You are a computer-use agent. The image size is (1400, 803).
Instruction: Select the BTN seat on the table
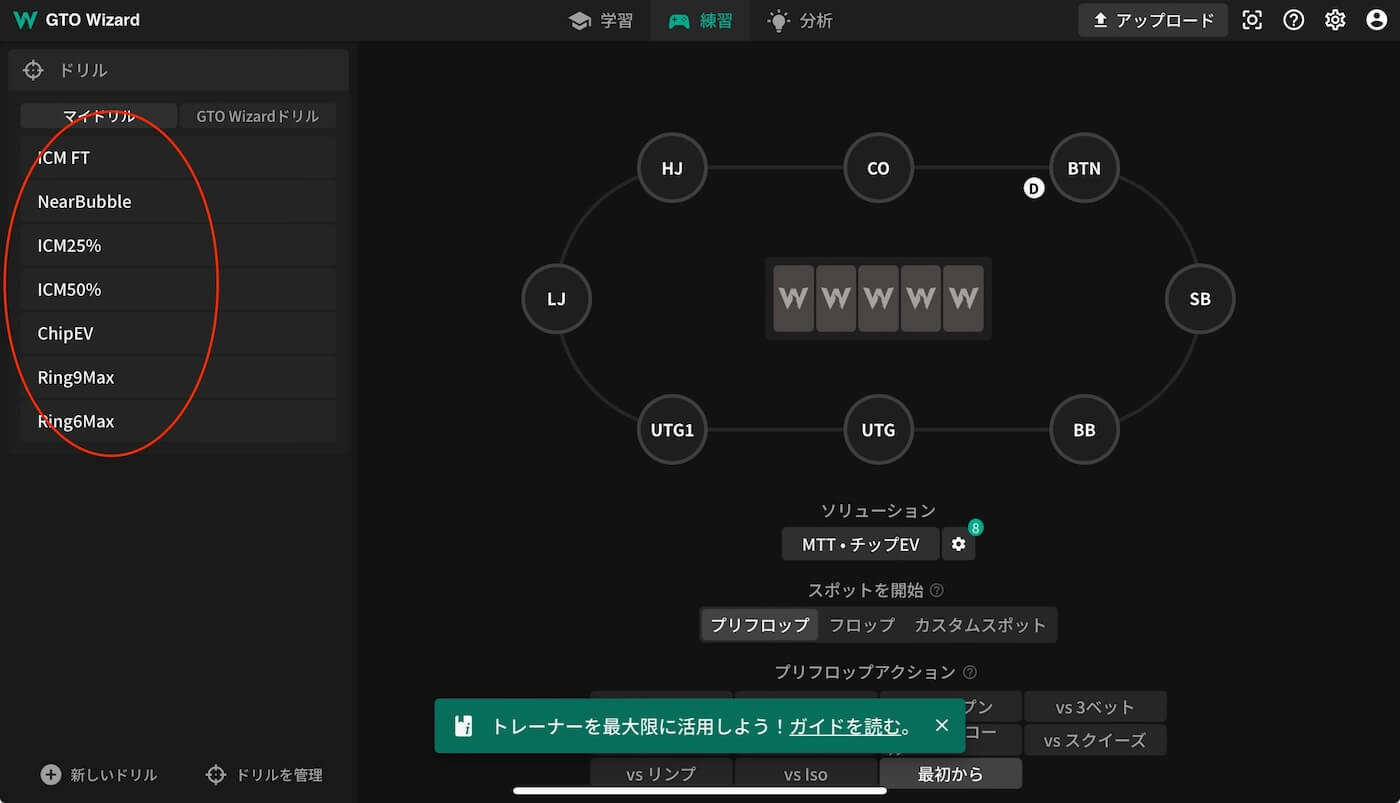click(x=1084, y=168)
